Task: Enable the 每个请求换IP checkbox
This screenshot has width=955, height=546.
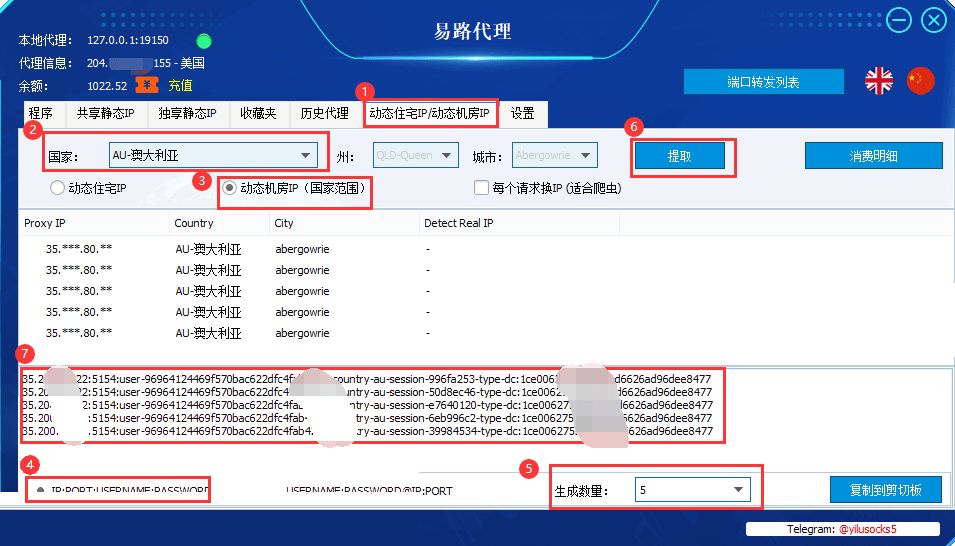Action: 481,188
